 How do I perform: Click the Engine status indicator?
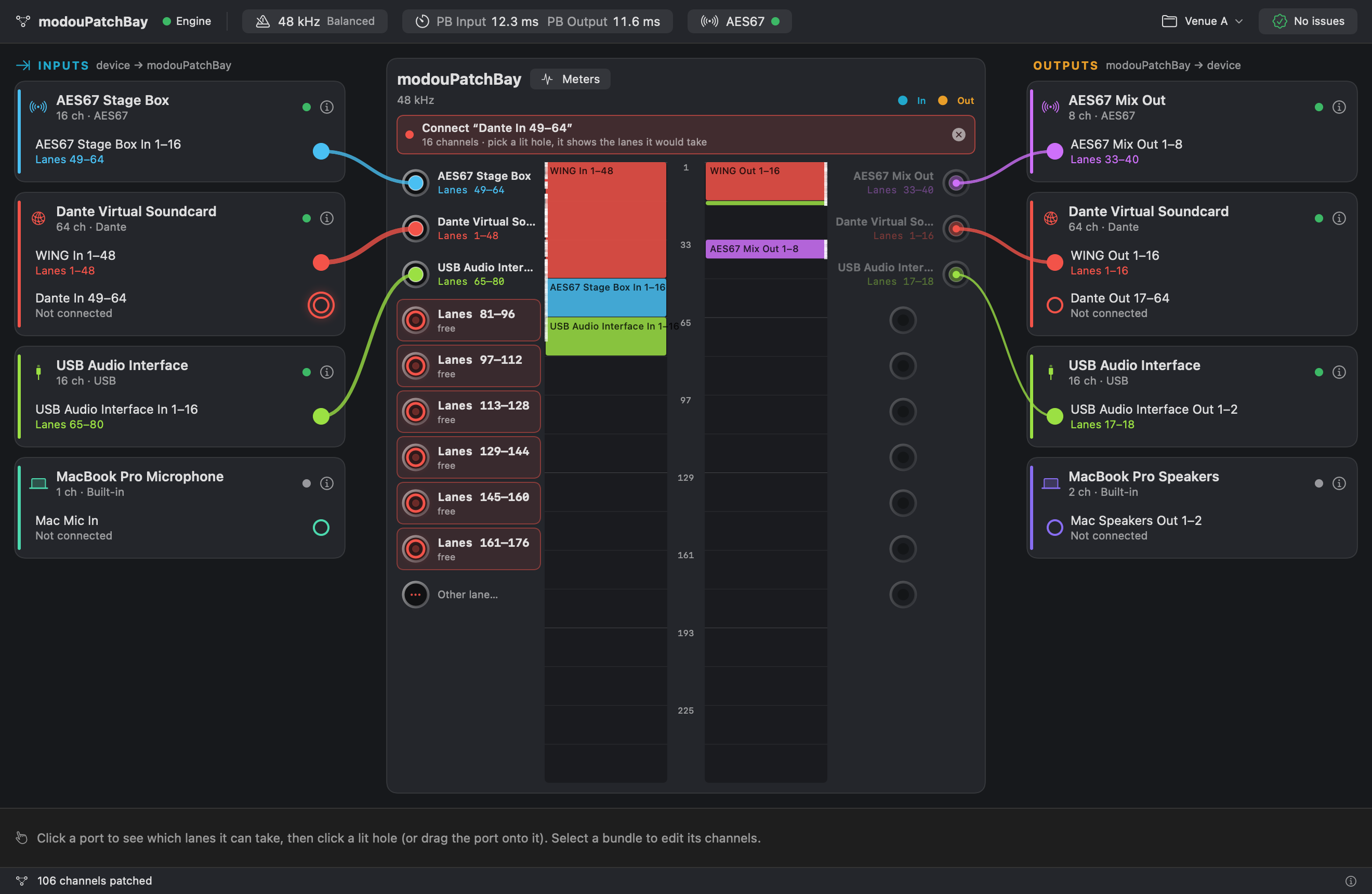pos(187,21)
